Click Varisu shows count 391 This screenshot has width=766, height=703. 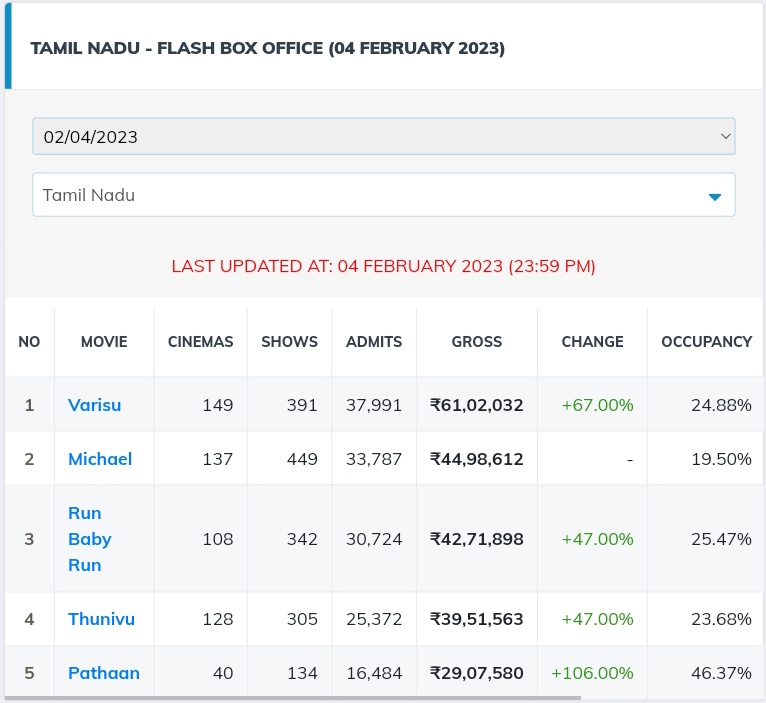tap(302, 405)
